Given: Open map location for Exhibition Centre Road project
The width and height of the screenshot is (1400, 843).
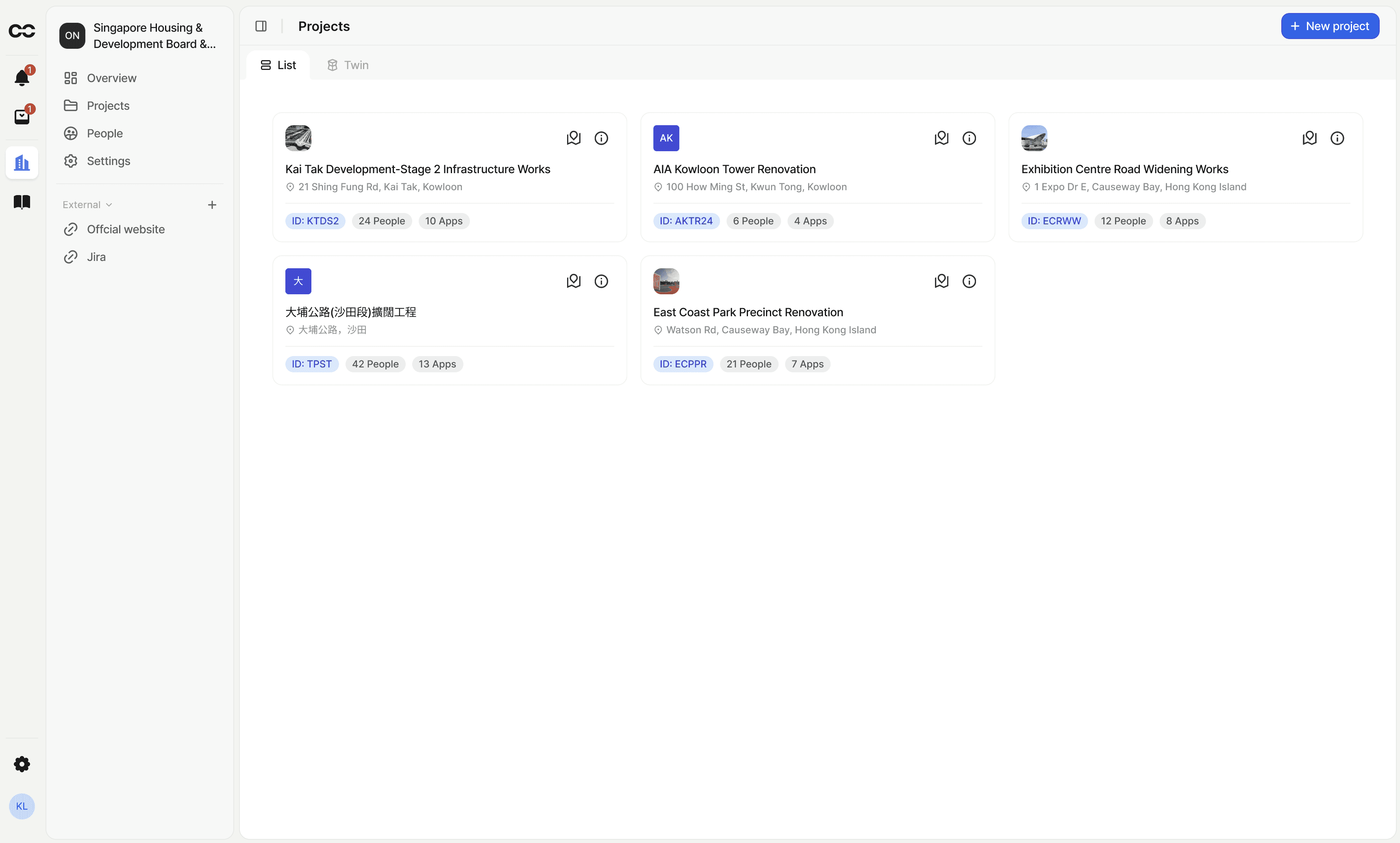Looking at the screenshot, I should pyautogui.click(x=1309, y=138).
